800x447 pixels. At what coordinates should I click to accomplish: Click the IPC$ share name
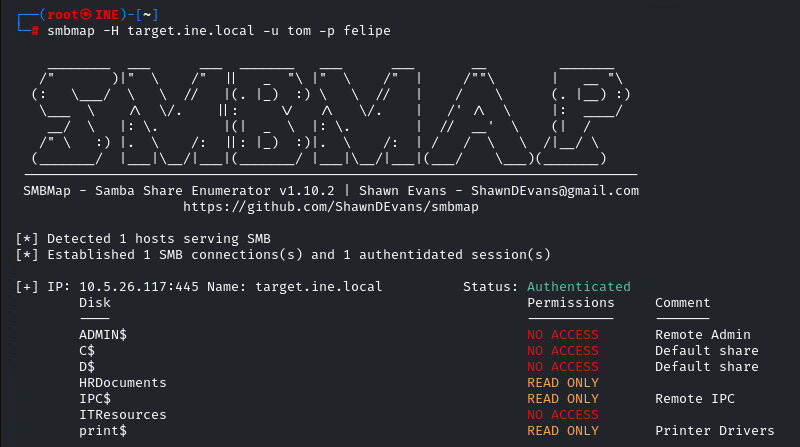95,399
